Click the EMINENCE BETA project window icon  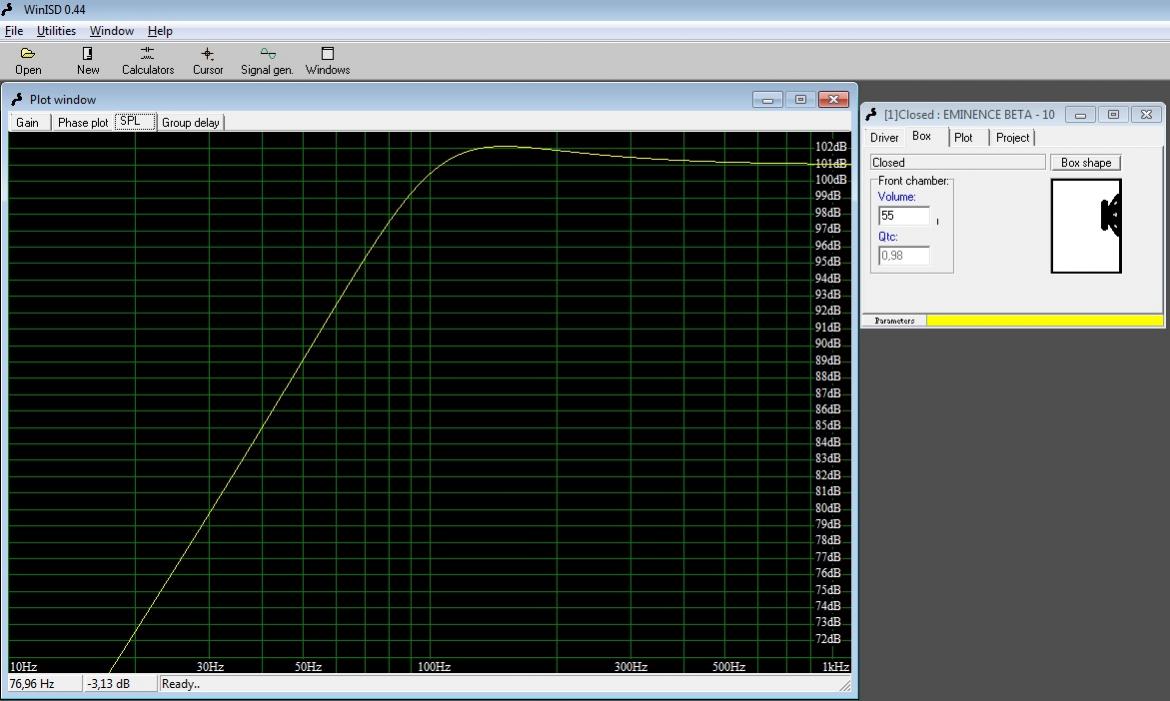[871, 114]
